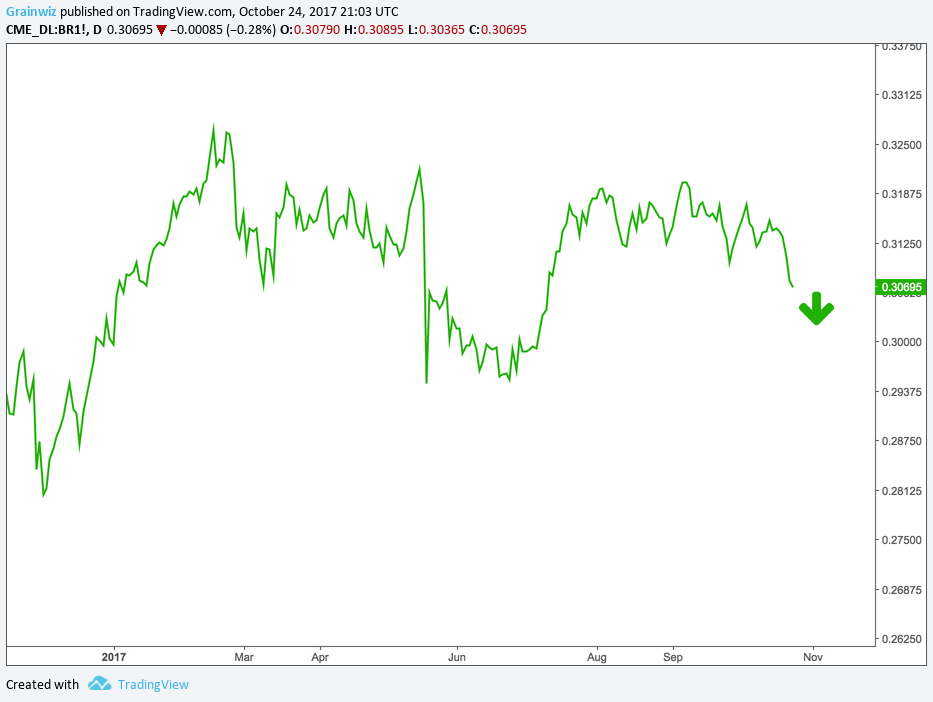Click the TradingView cloud logo icon
This screenshot has height=702, width=933.
coord(99,684)
